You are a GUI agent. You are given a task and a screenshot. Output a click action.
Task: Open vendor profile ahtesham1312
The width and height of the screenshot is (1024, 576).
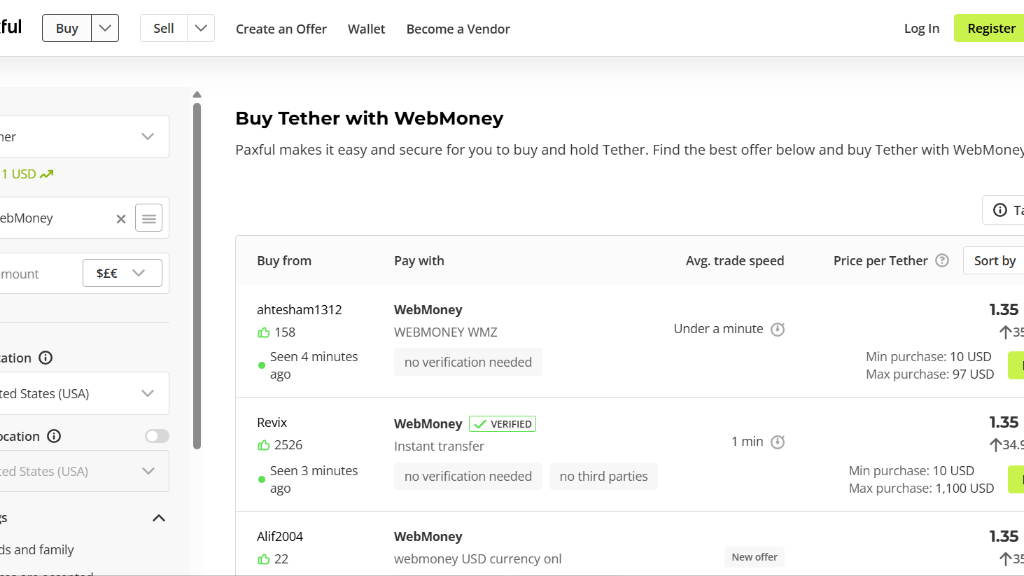tap(299, 310)
